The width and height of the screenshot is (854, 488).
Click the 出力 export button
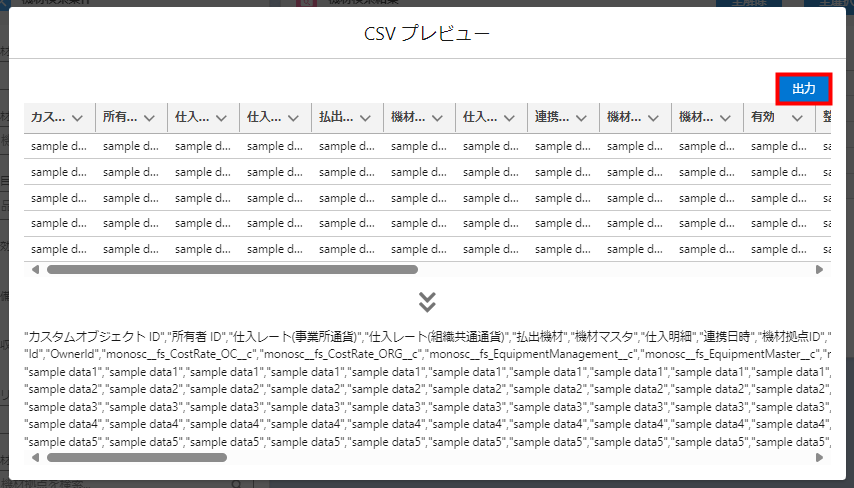coord(803,89)
